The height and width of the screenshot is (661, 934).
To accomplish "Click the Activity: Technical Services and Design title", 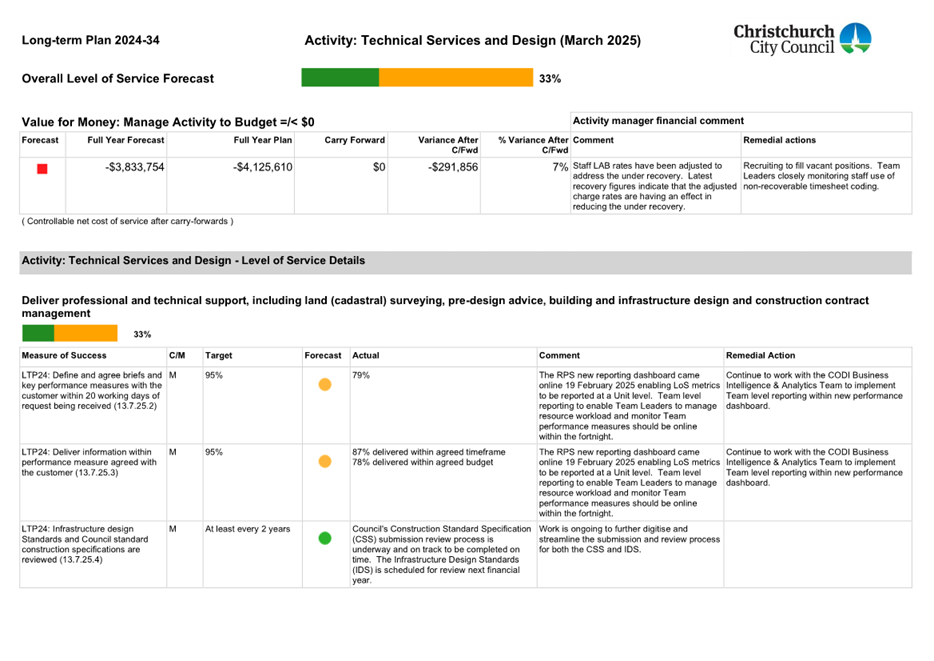I will 472,40.
